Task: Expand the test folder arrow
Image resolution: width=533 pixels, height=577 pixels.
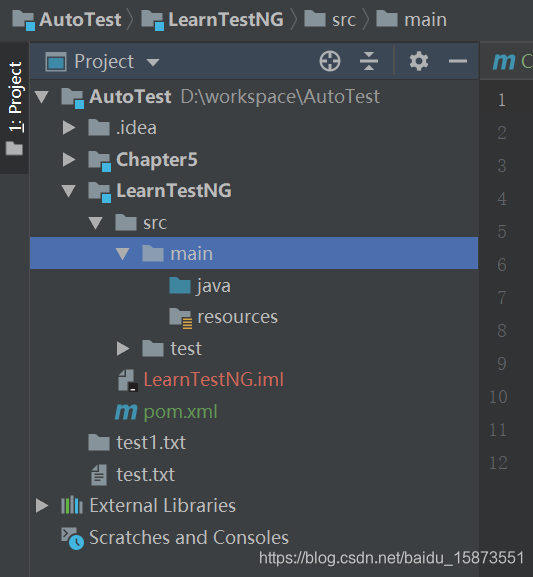Action: pyautogui.click(x=123, y=348)
